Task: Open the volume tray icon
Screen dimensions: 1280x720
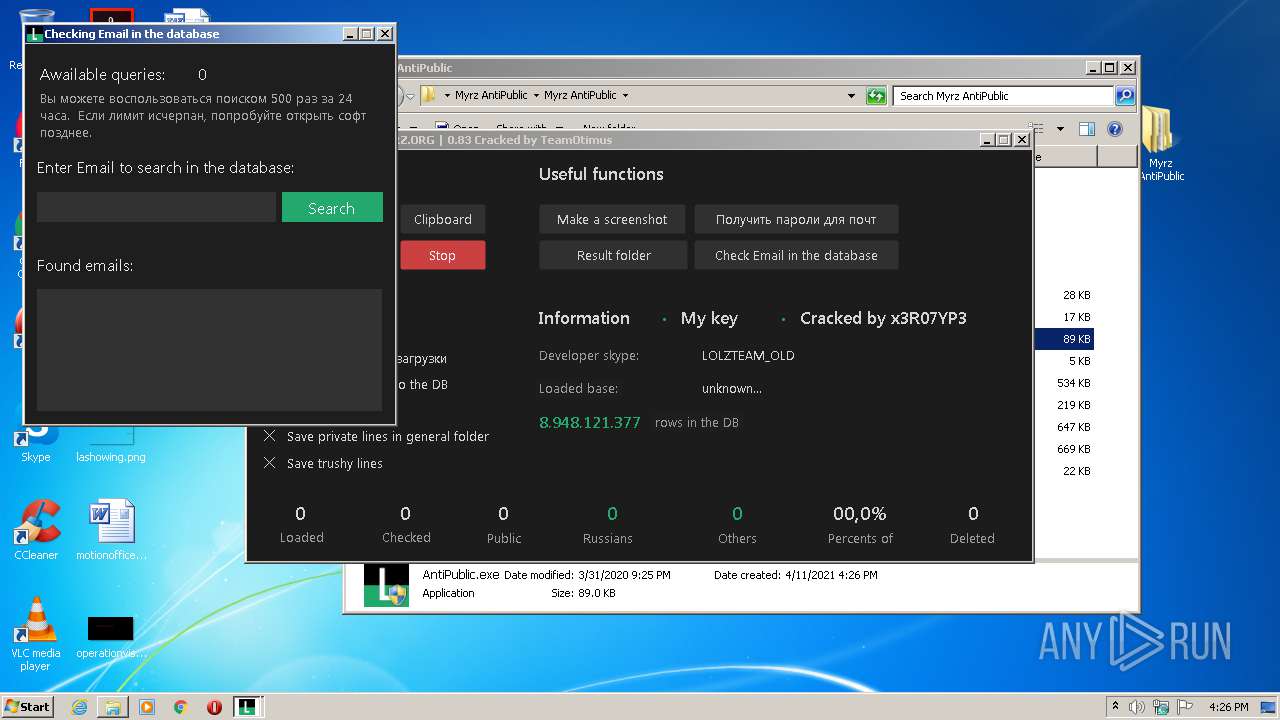Action: click(x=1138, y=707)
